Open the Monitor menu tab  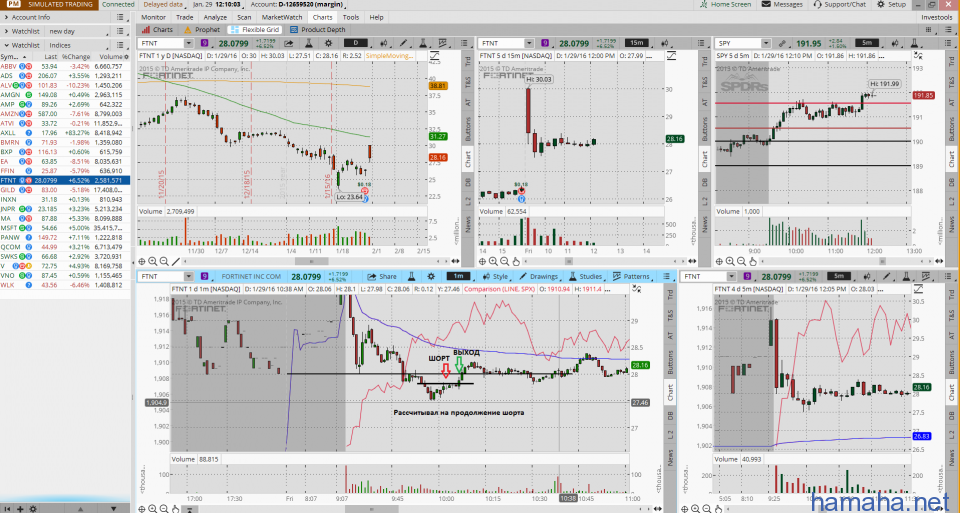153,17
